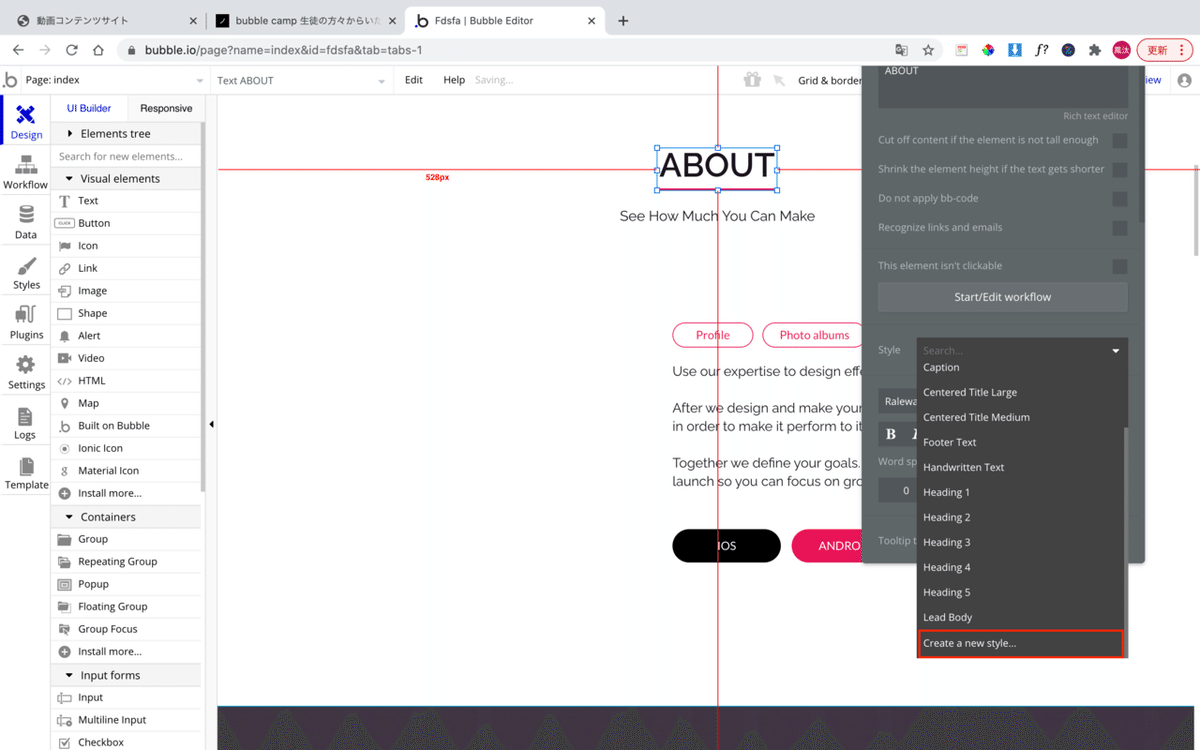Click the gift icon in top toolbar
Viewport: 1200px width, 750px height.
pyautogui.click(x=752, y=80)
